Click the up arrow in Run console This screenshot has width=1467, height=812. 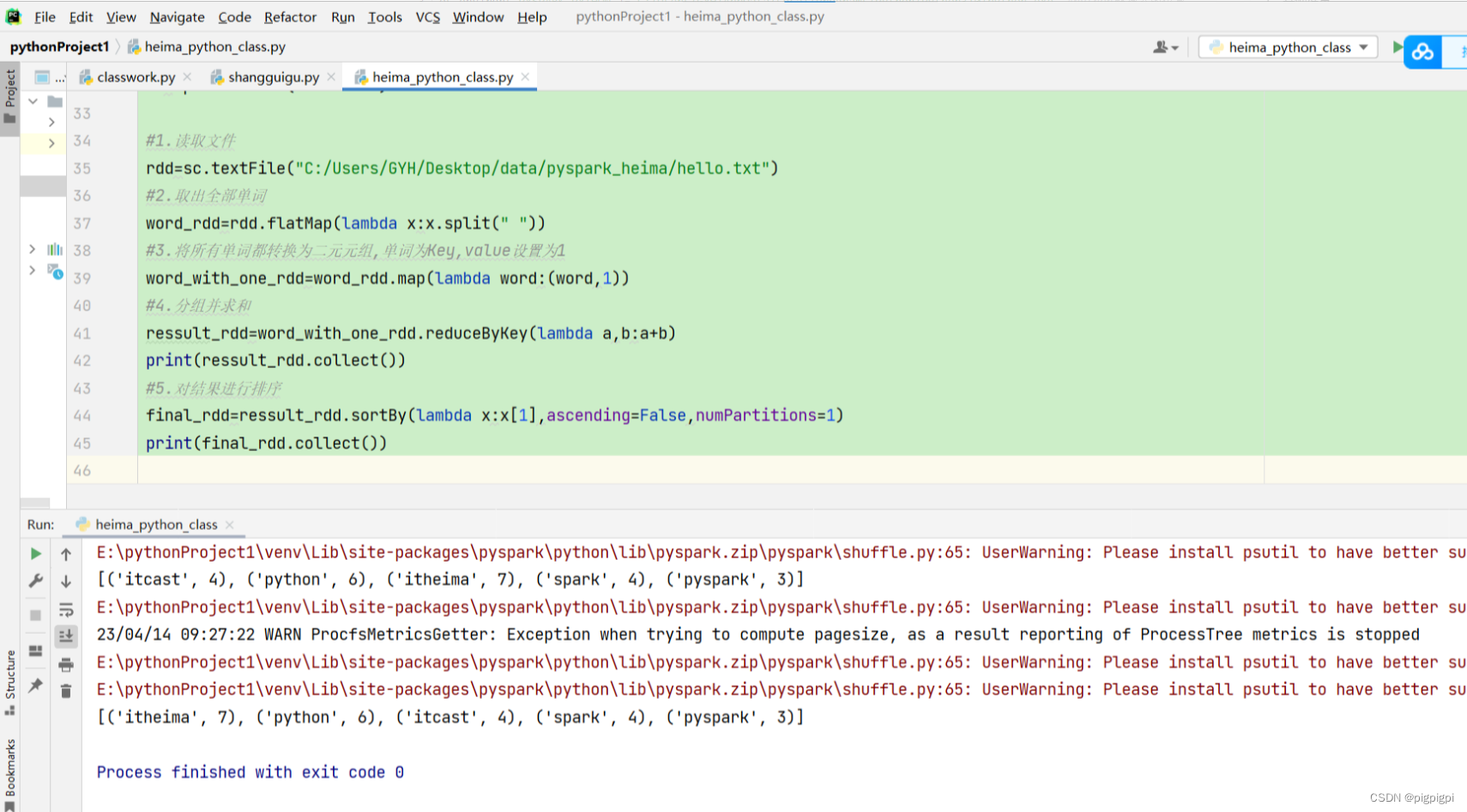point(66,555)
